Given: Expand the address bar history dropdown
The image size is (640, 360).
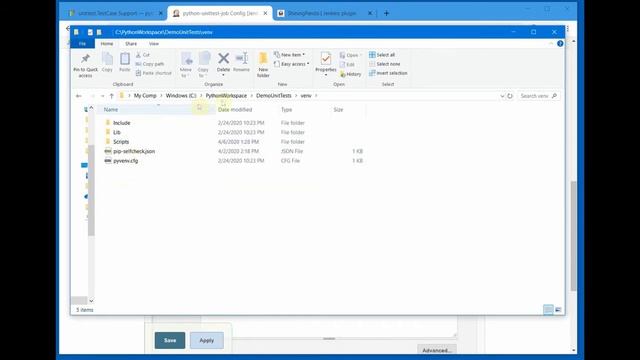Looking at the screenshot, I should point(502,96).
